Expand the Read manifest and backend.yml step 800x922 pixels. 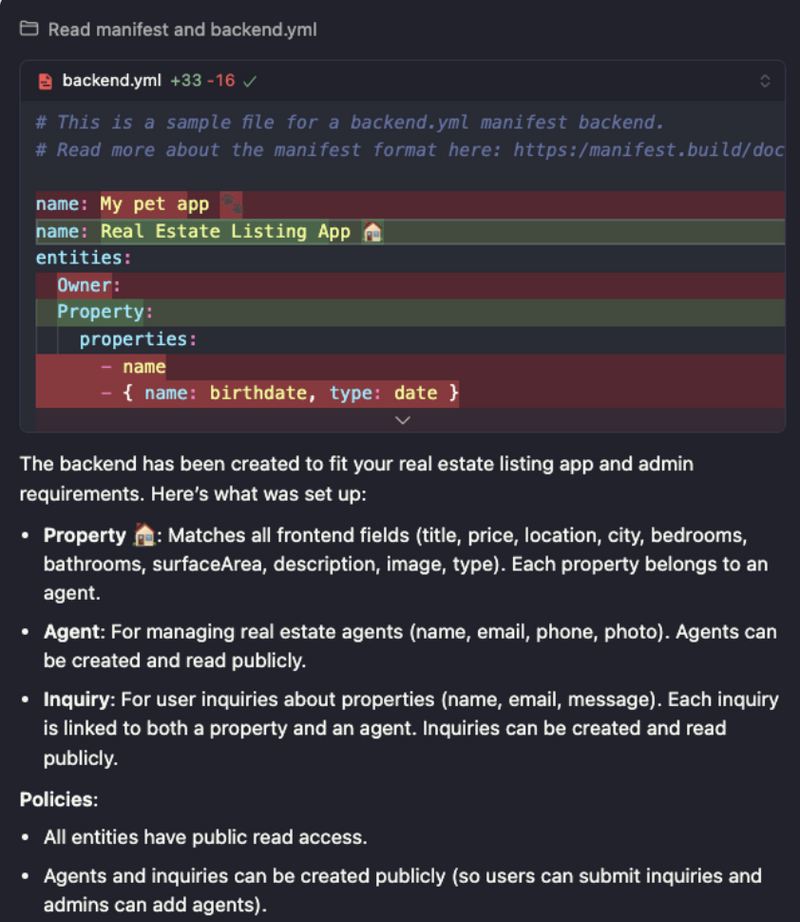pos(168,29)
